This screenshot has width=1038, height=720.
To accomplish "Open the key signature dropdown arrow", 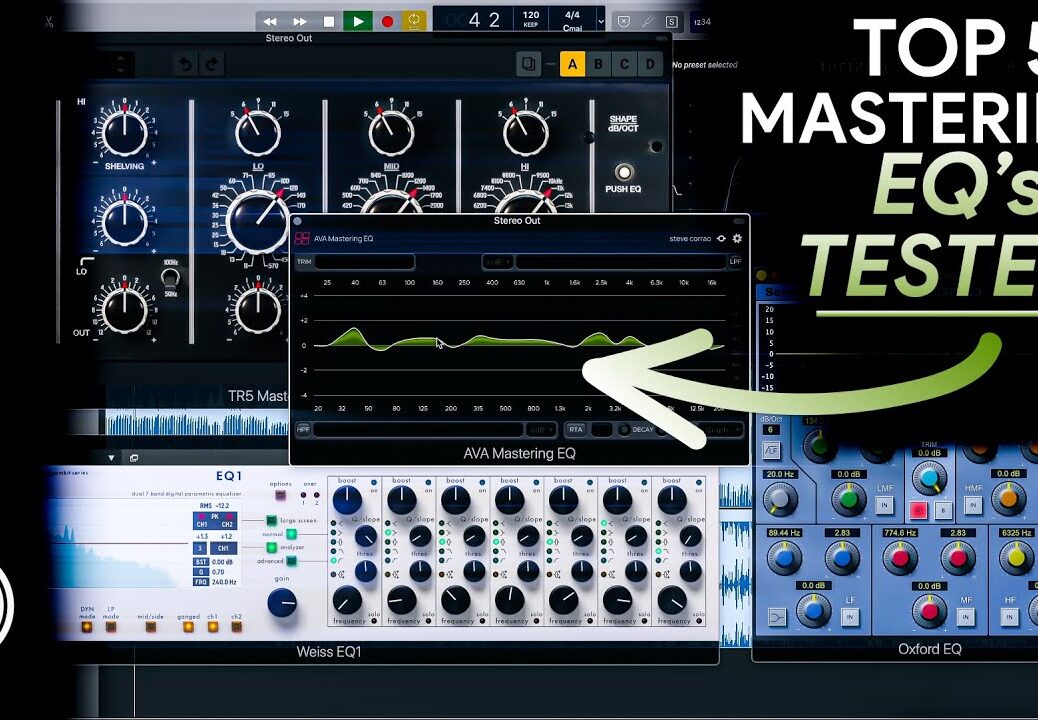I will 600,21.
